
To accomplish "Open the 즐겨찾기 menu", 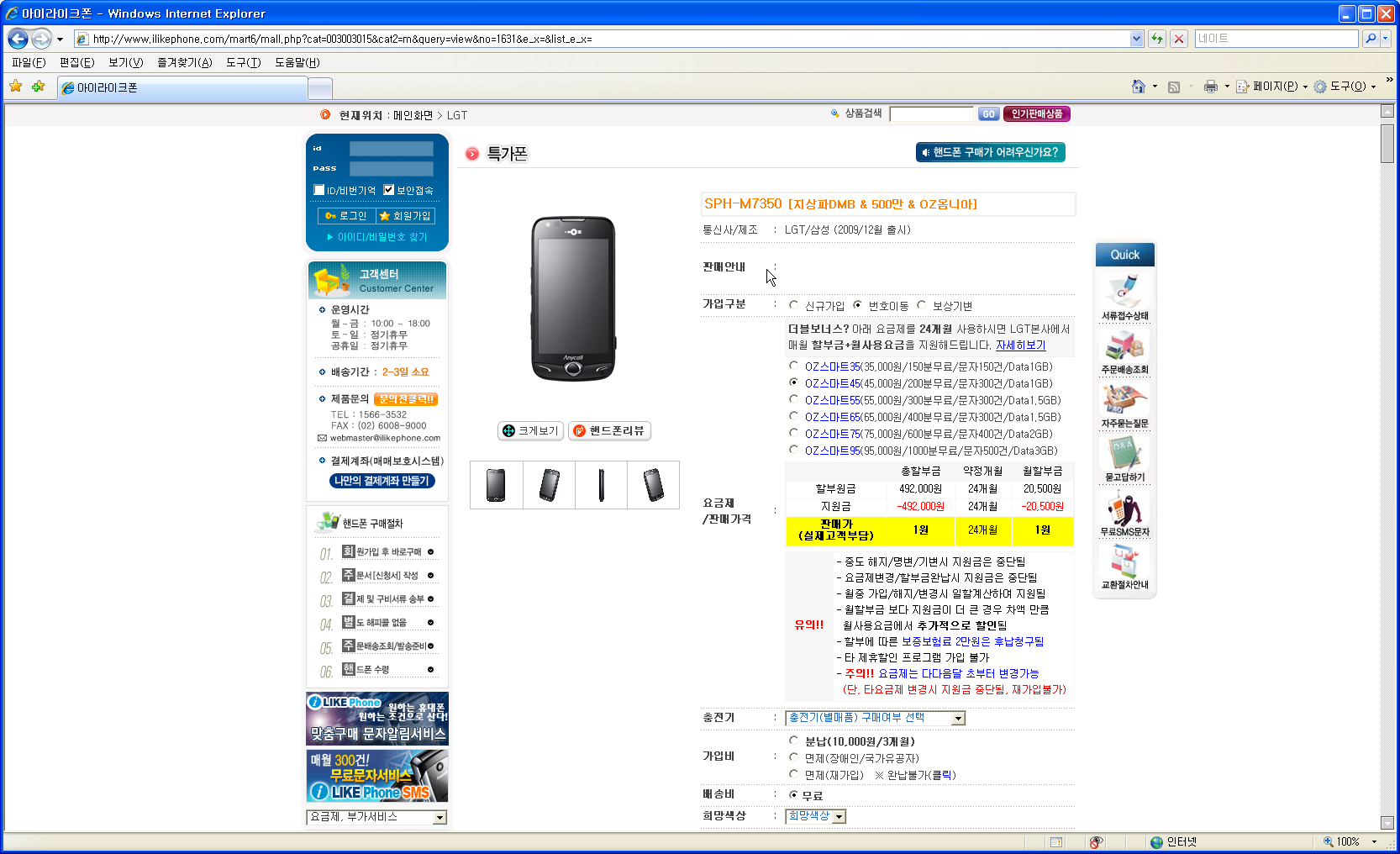I will [x=184, y=62].
